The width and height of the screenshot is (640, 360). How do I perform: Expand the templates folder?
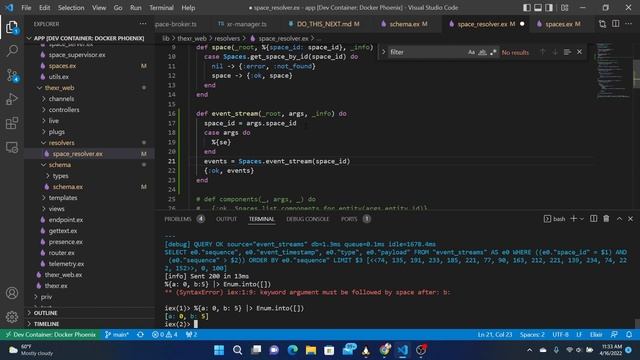point(63,198)
